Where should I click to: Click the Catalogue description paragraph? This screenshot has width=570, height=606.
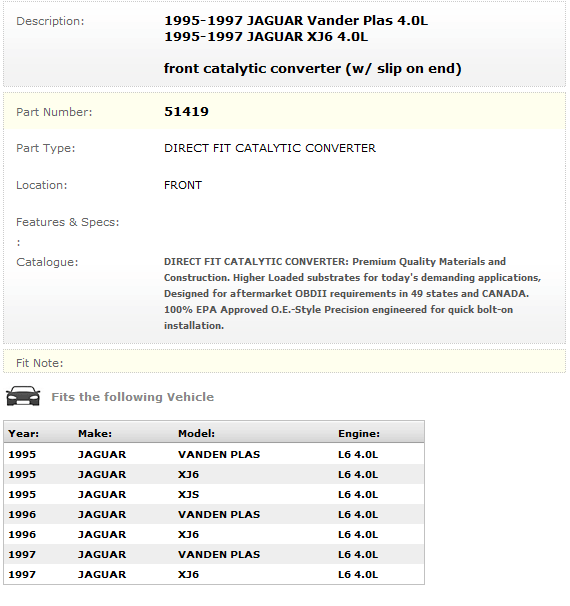(352, 294)
